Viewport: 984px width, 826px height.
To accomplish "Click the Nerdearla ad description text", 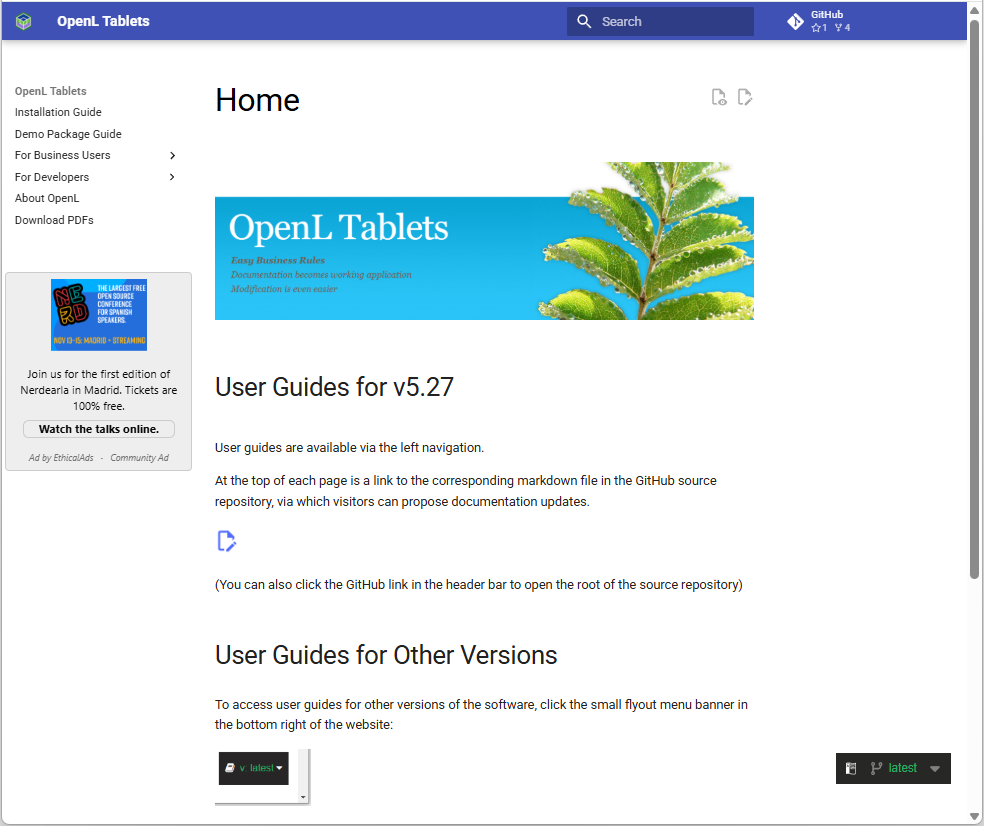I will 99,390.
